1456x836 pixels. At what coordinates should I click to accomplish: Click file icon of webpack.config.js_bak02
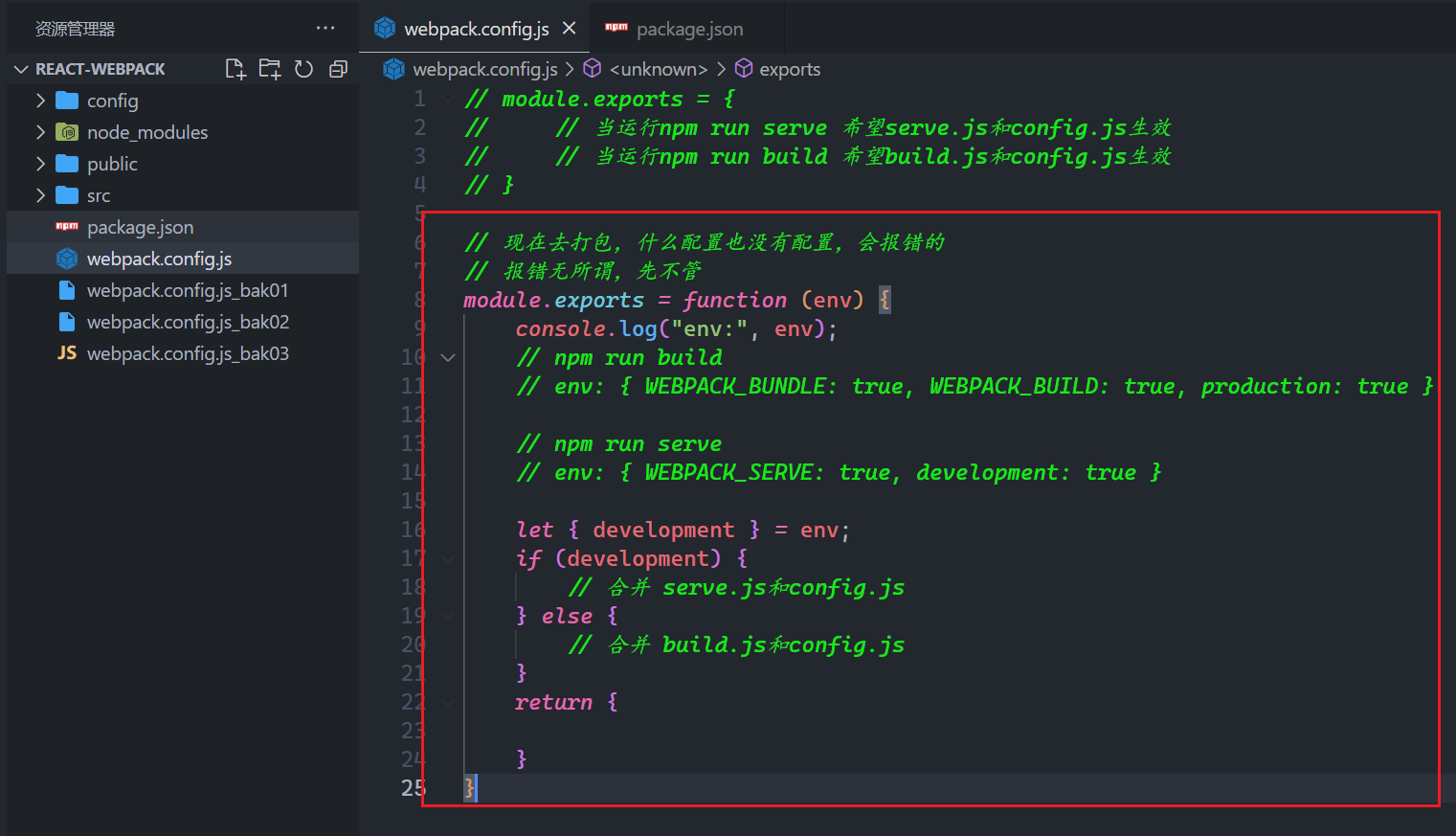tap(67, 322)
